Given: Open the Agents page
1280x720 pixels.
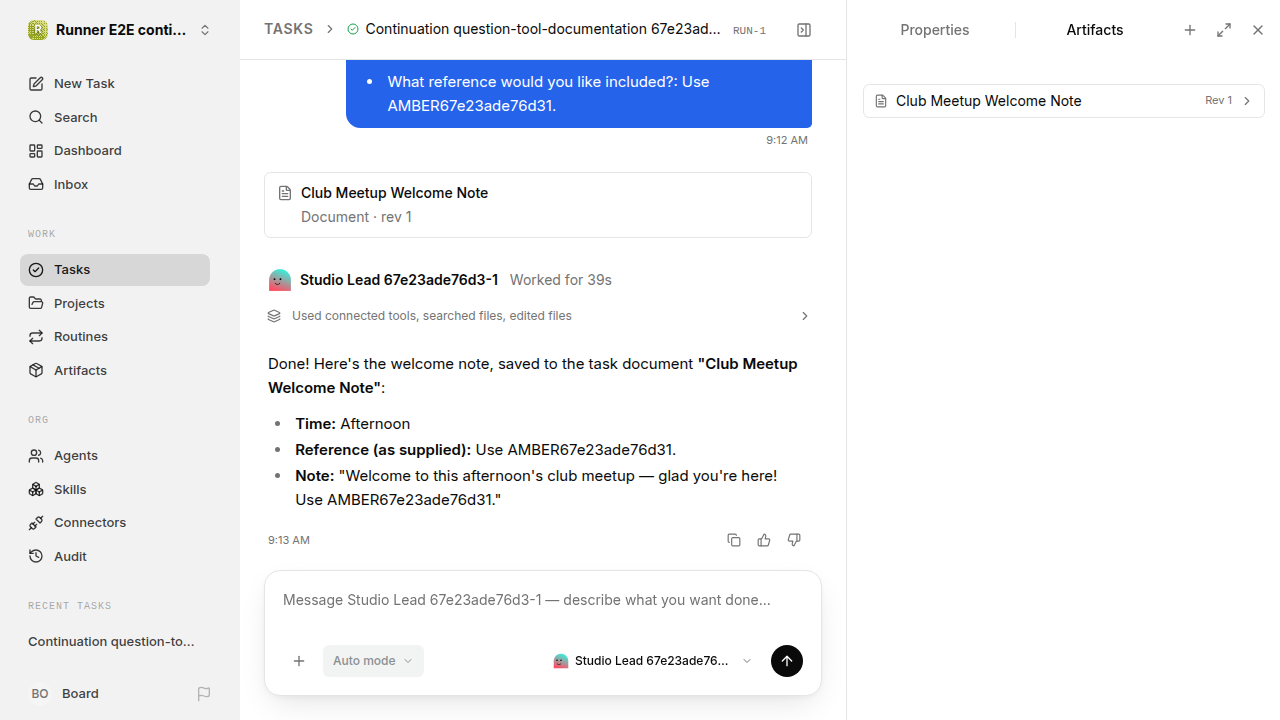Looking at the screenshot, I should tap(115, 456).
